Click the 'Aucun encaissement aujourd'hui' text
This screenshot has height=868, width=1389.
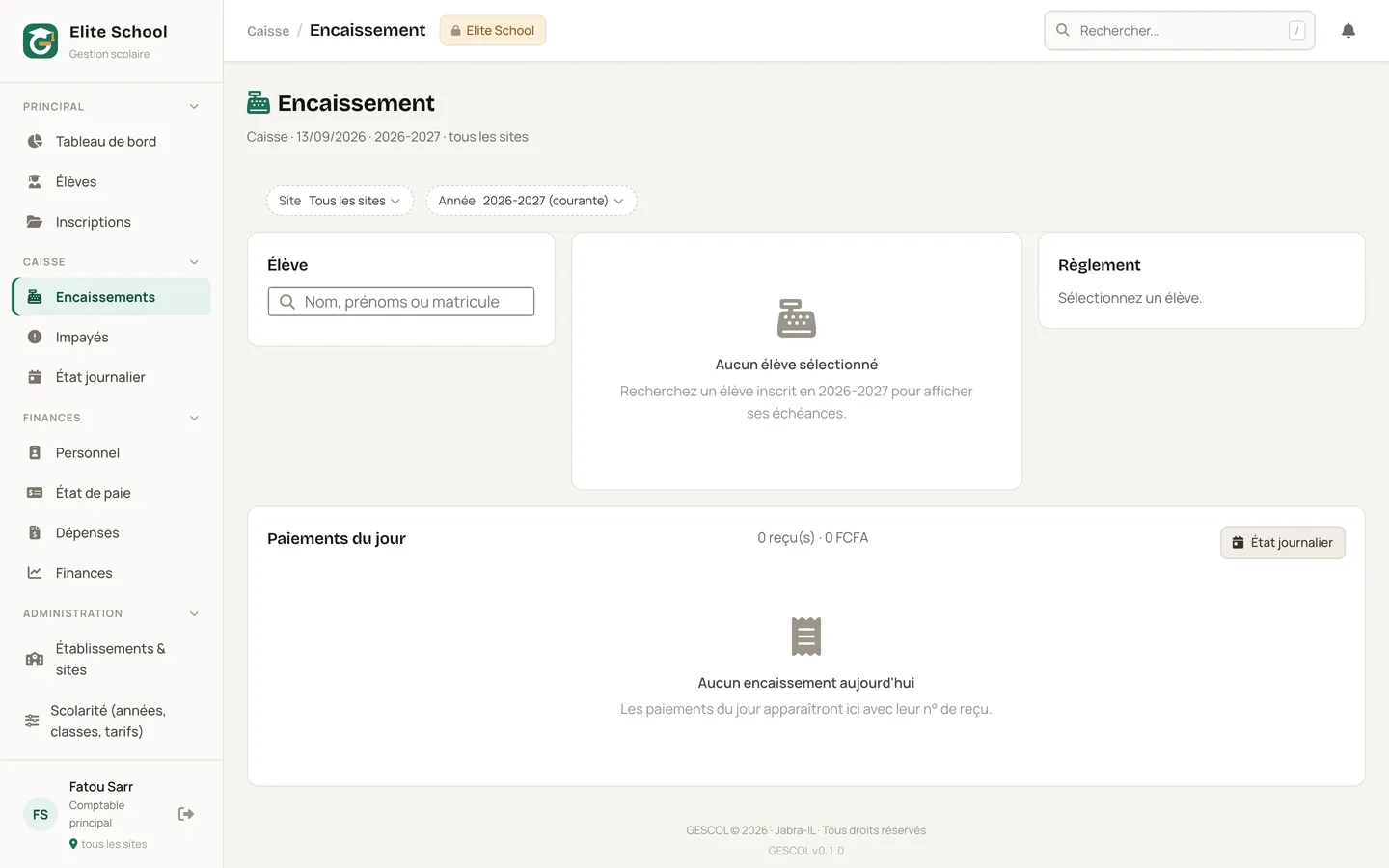coord(806,683)
